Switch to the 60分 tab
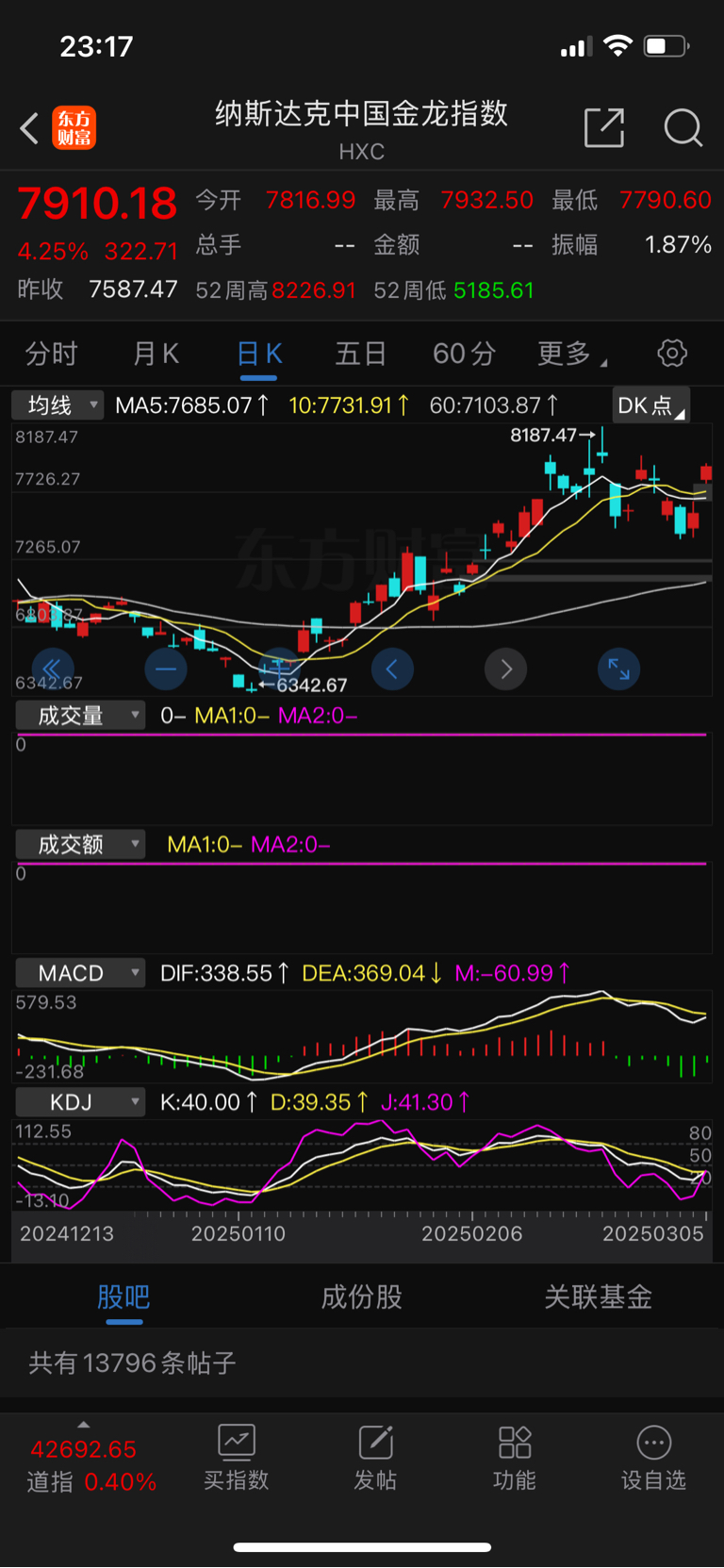The image size is (724, 1568). [x=464, y=354]
